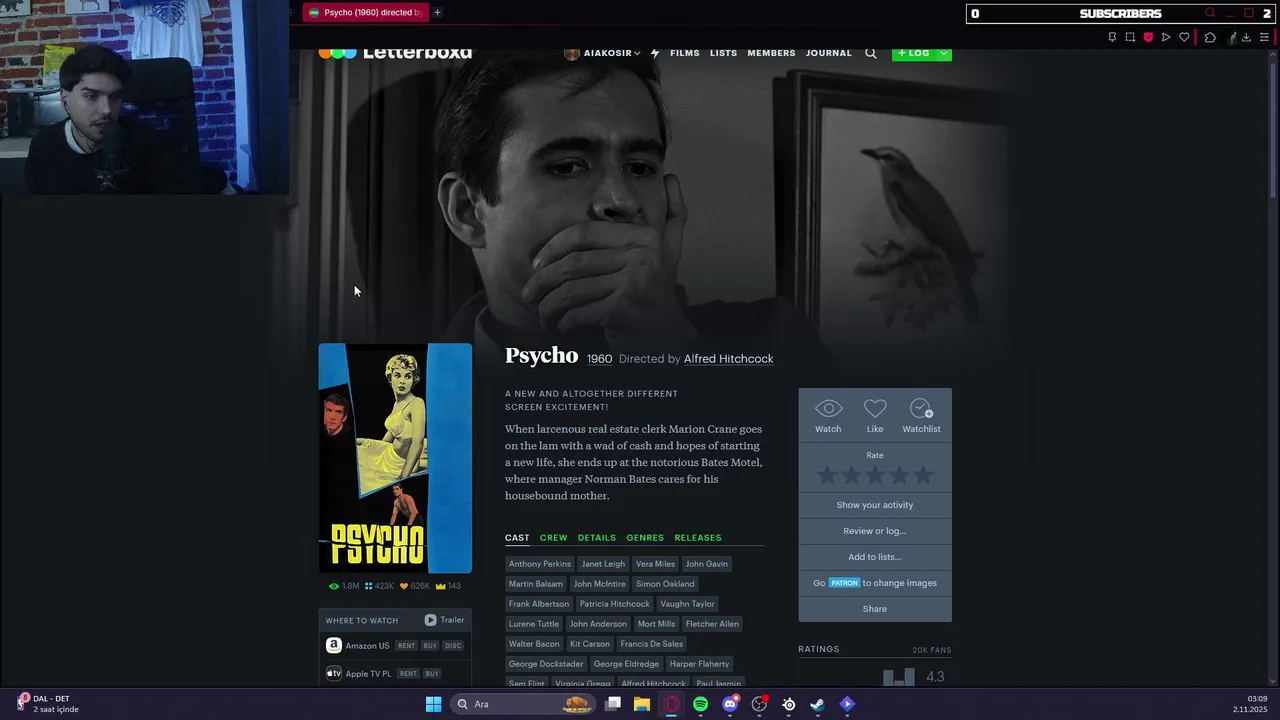1280x720 pixels.
Task: Open Alfred Hitchcock director link
Action: coord(728,359)
